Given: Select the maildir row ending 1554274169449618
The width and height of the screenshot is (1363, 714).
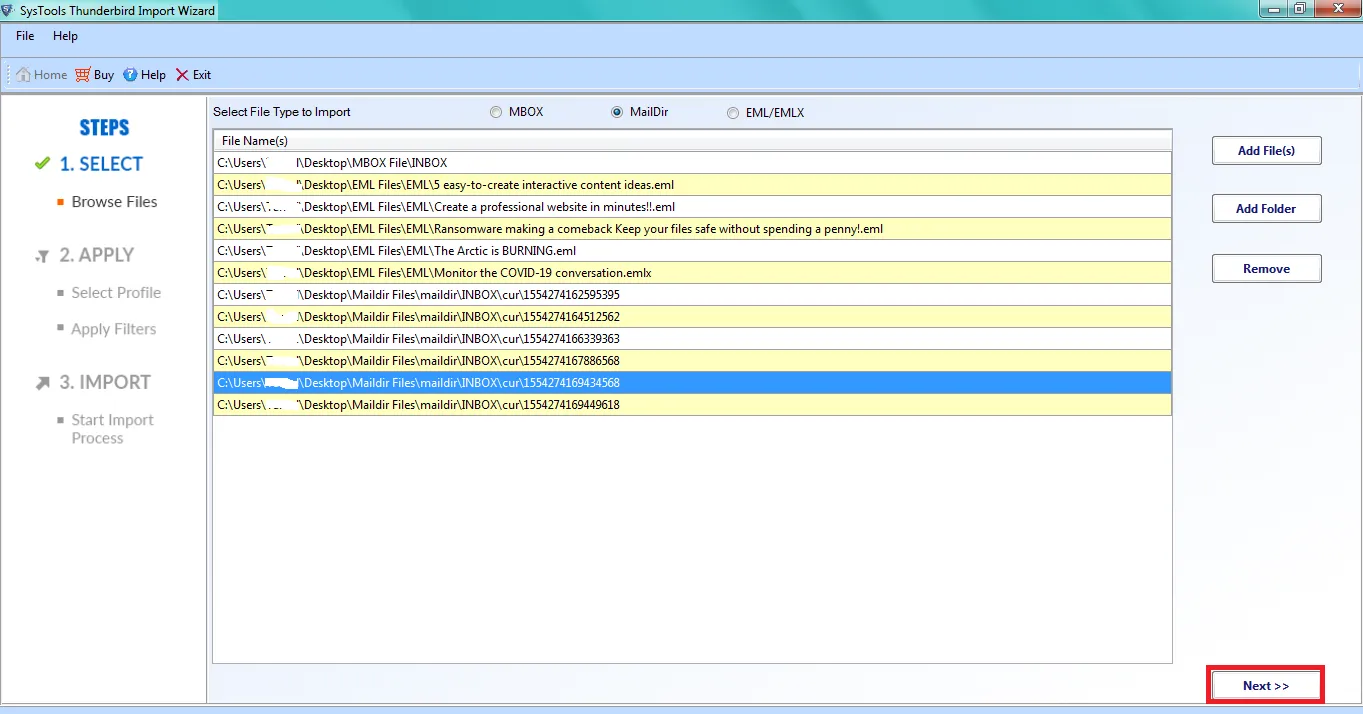Looking at the screenshot, I should click(x=692, y=405).
